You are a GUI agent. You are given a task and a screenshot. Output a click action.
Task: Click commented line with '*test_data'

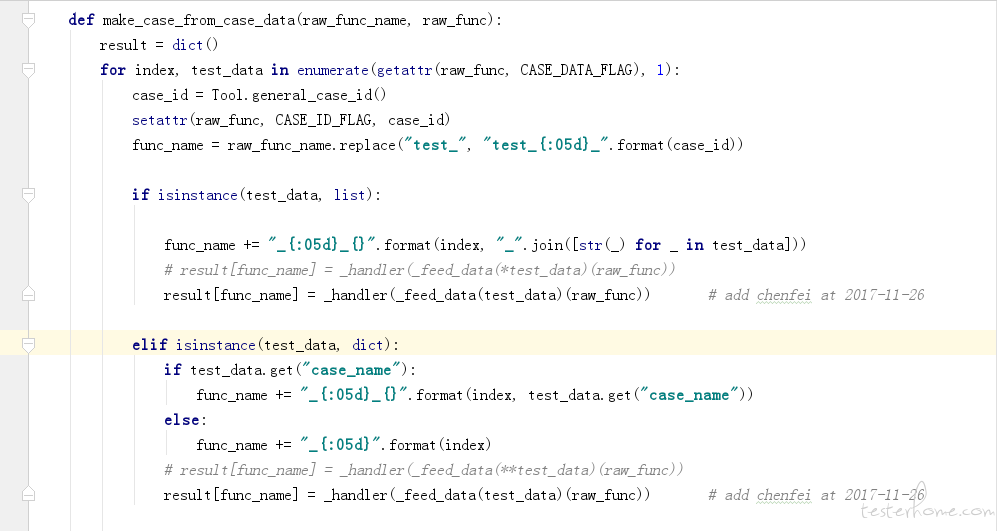tap(420, 270)
